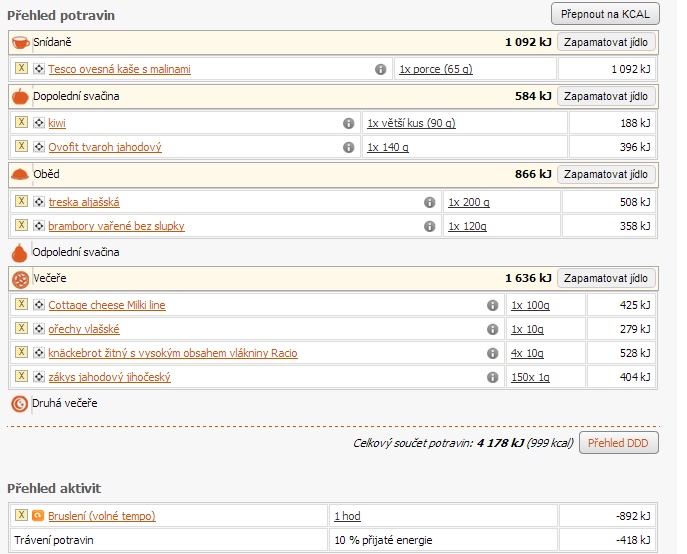Screen dimensions: 687x554
Task: Click the Odpolední svačina pear icon
Action: [19, 252]
